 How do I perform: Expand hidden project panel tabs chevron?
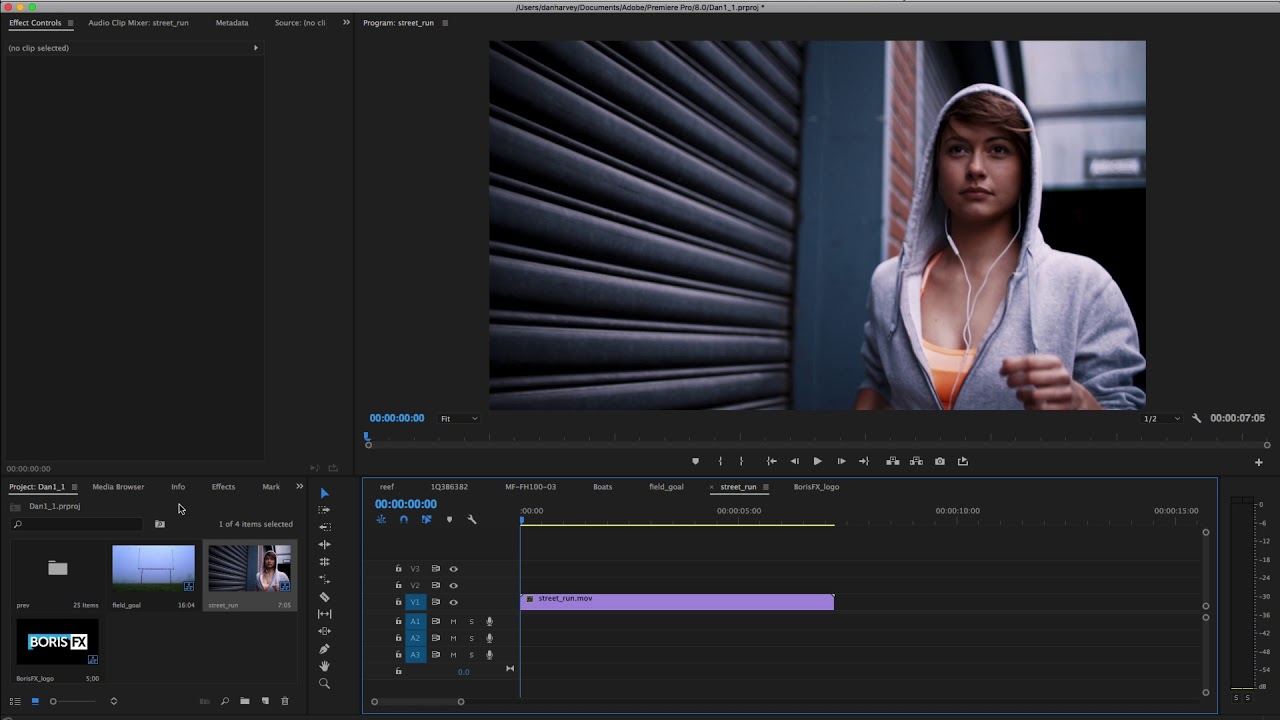[299, 487]
